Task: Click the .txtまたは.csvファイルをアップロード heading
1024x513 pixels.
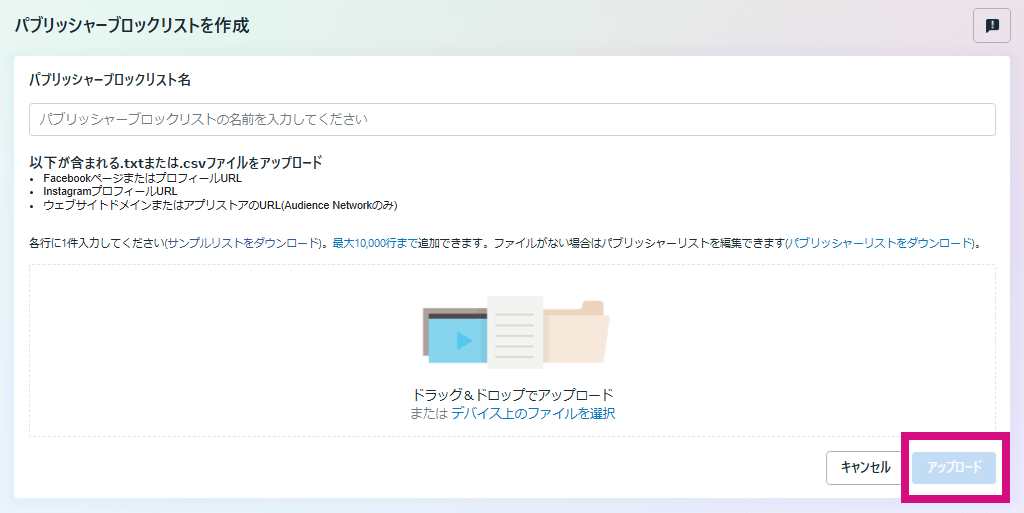Action: (176, 162)
